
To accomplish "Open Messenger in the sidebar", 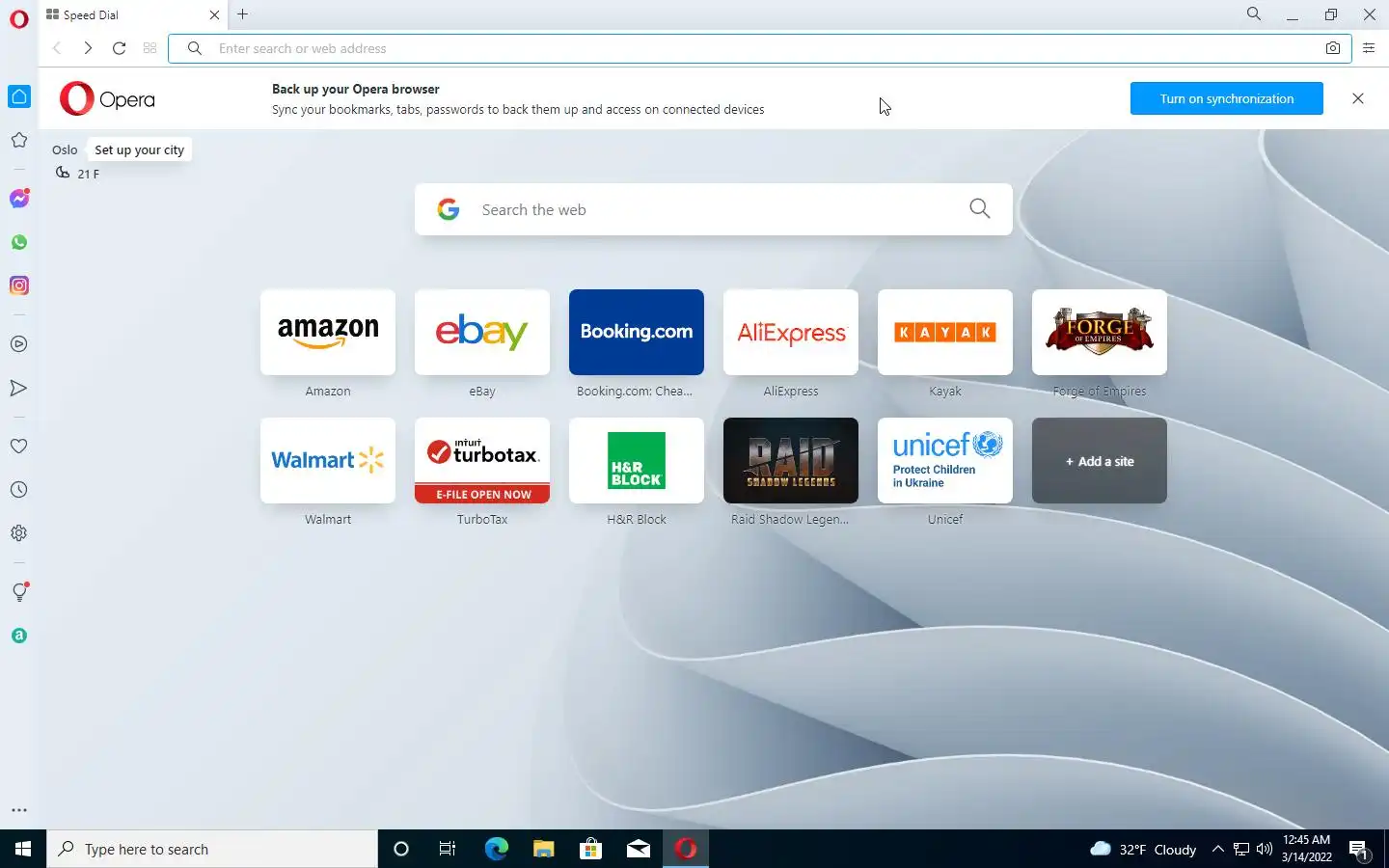I will coord(19,199).
